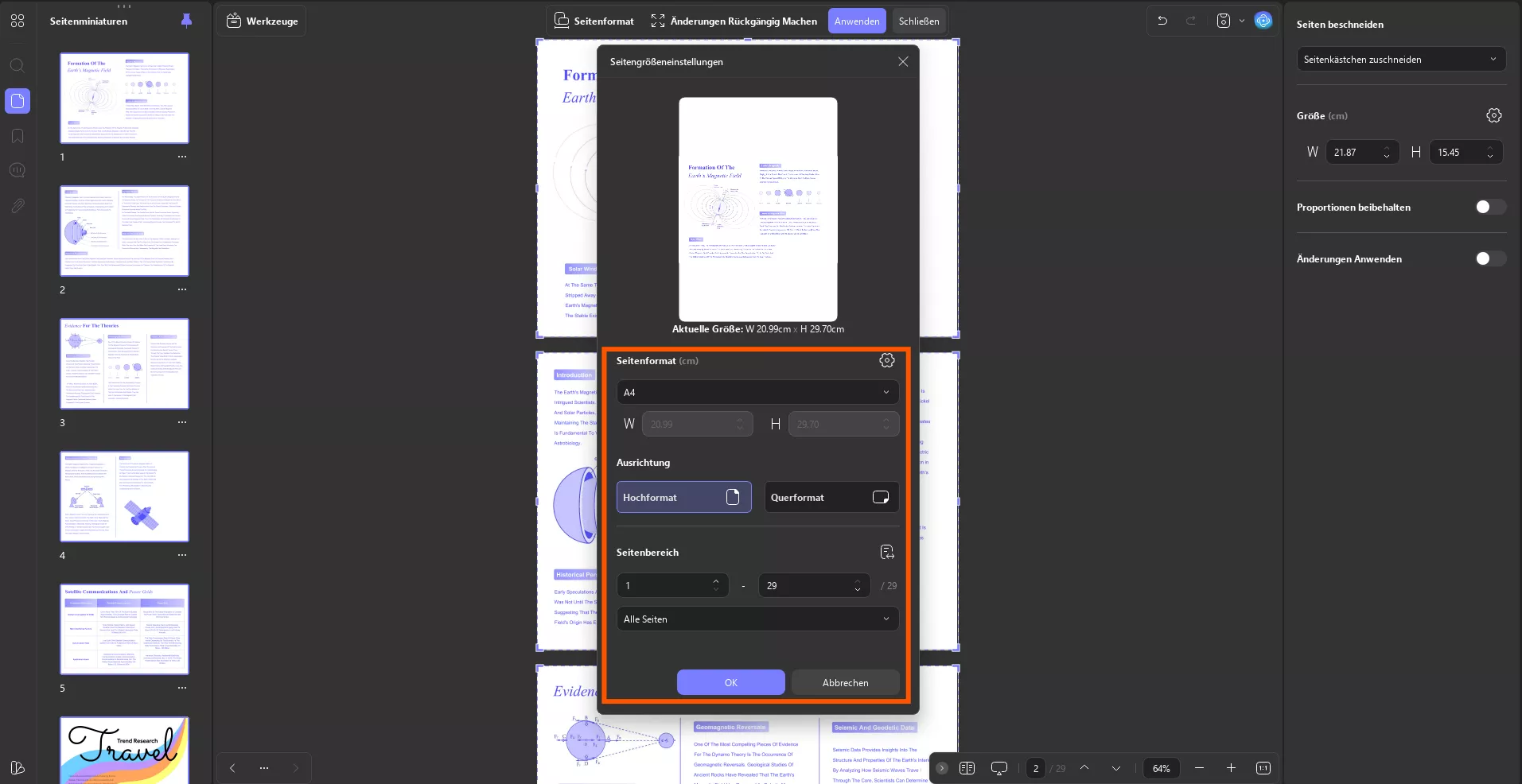The height and width of the screenshot is (784, 1522).
Task: Open page 2 thumbnail options menu
Action: [182, 289]
